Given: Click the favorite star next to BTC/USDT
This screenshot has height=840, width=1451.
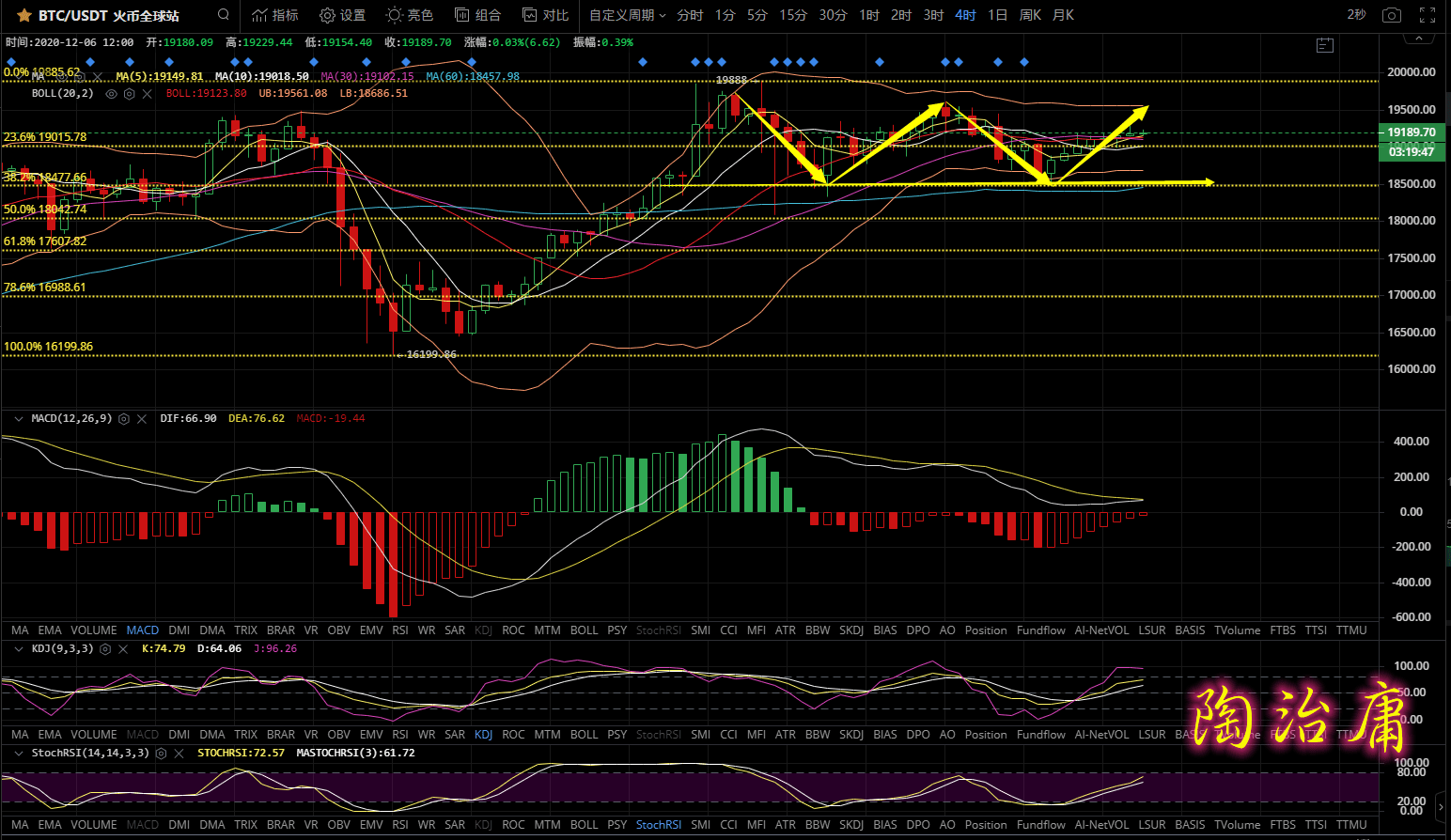Looking at the screenshot, I should pos(24,16).
